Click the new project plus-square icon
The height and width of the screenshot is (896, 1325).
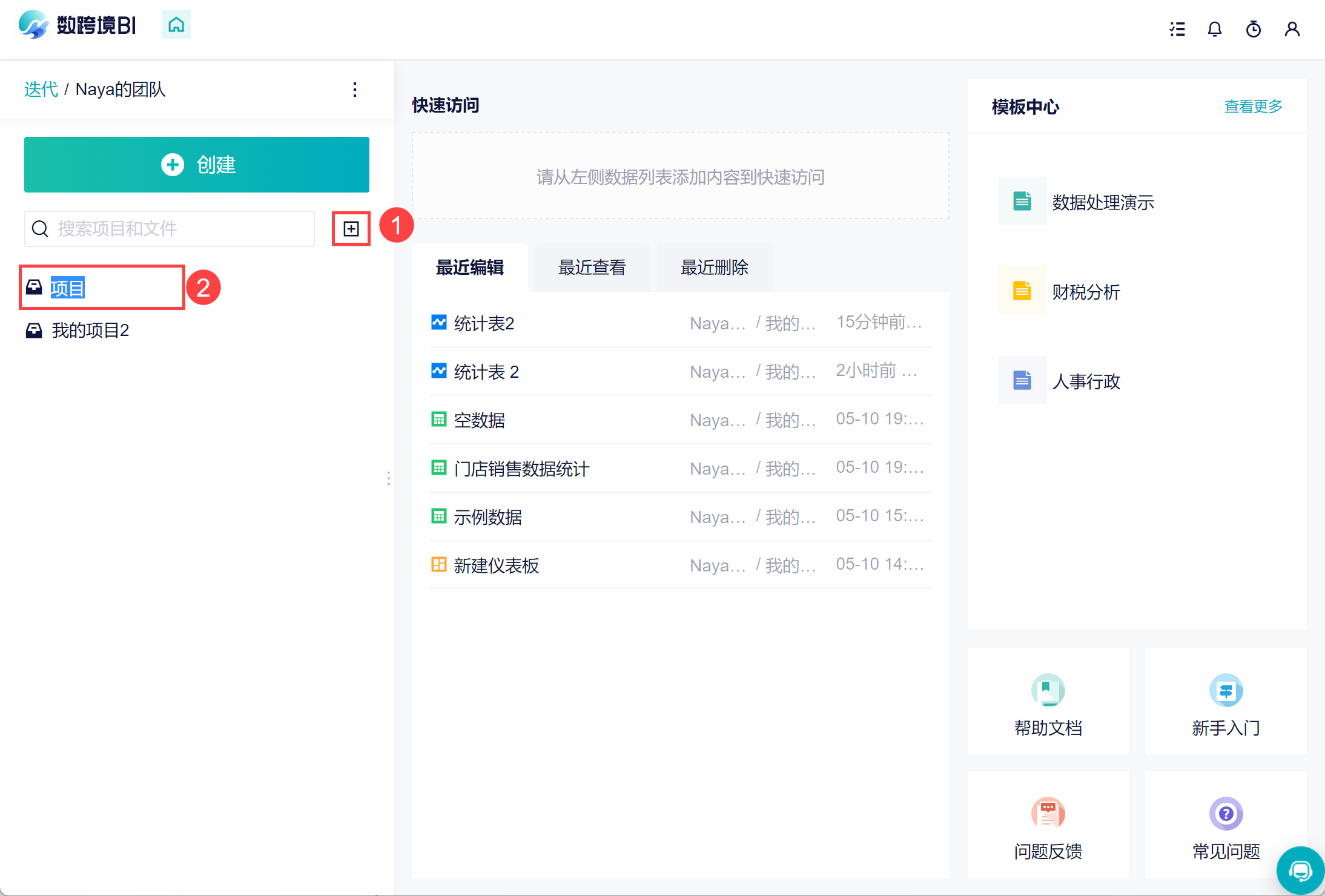pyautogui.click(x=351, y=229)
